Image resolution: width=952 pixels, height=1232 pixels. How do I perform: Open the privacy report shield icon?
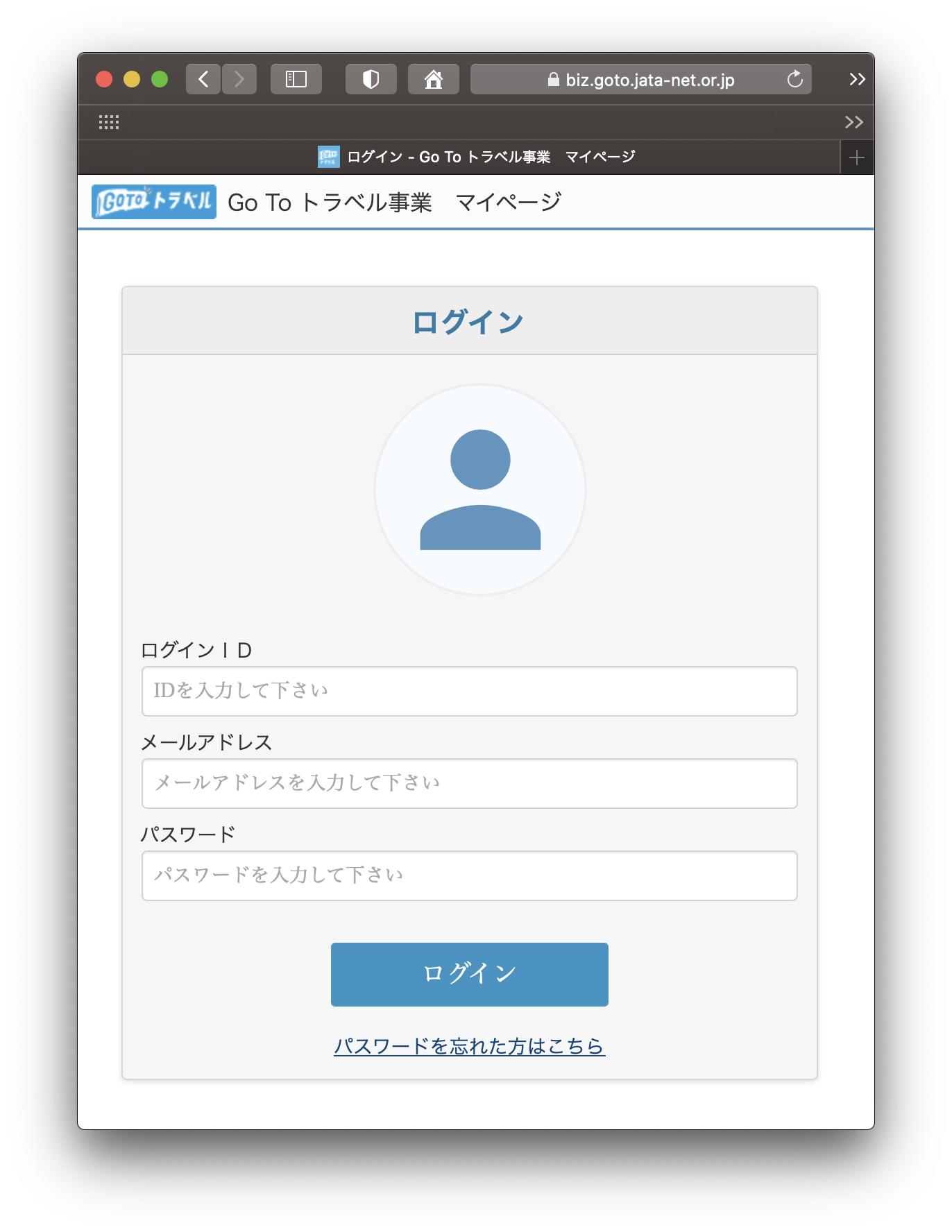371,79
